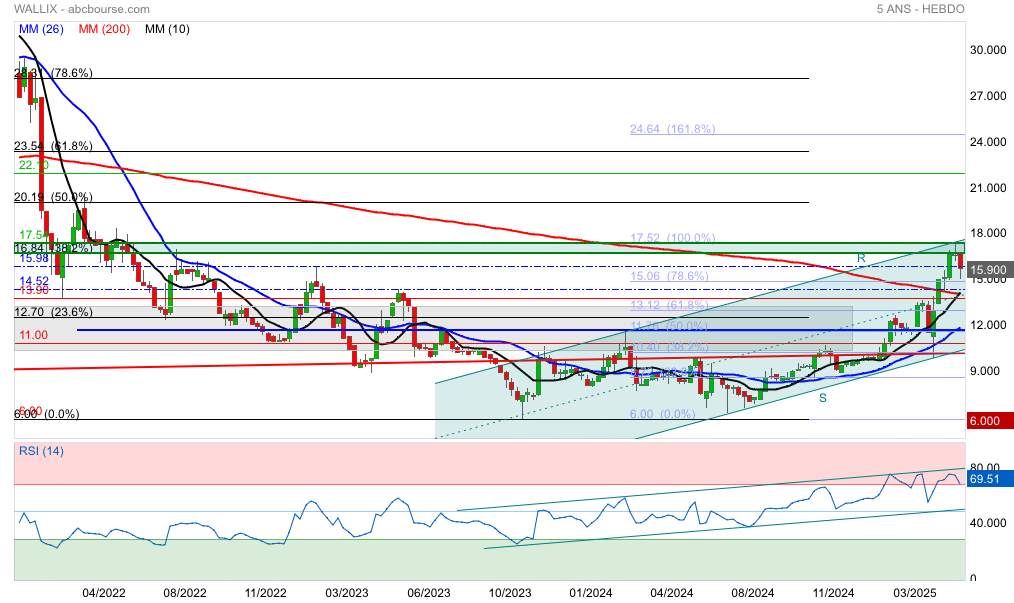Screen dimensions: 1014x603
Task: Click the 13.12 (61.8%) retracement label
Action: 669,305
